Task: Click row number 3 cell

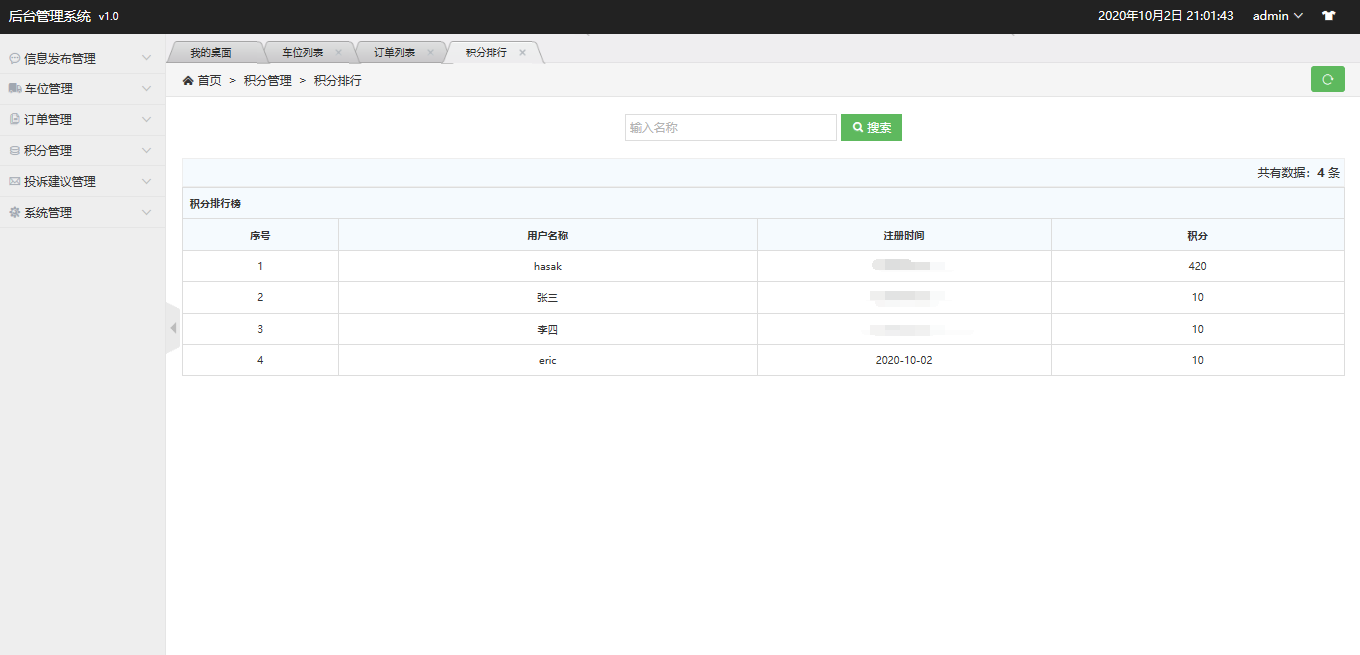Action: (x=260, y=329)
